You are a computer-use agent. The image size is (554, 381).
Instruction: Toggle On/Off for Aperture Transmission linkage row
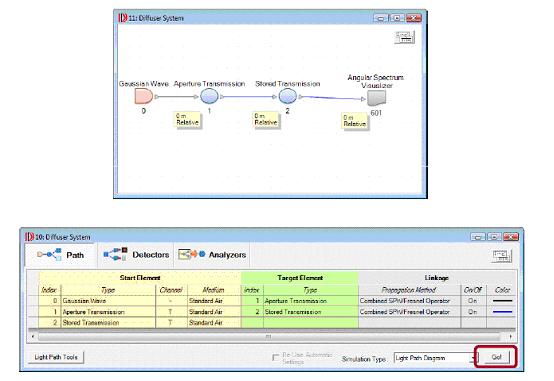(x=473, y=312)
